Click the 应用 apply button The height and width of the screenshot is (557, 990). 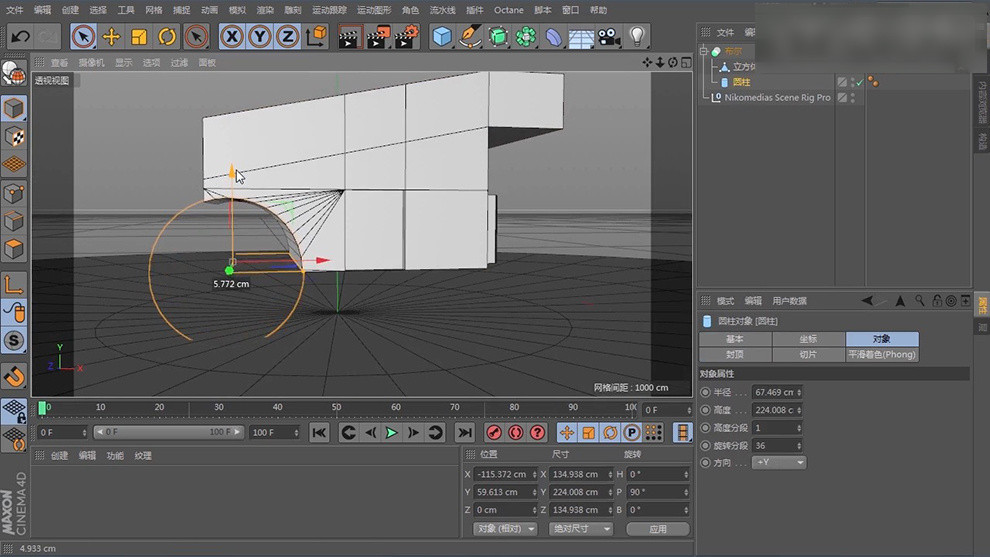coord(657,529)
